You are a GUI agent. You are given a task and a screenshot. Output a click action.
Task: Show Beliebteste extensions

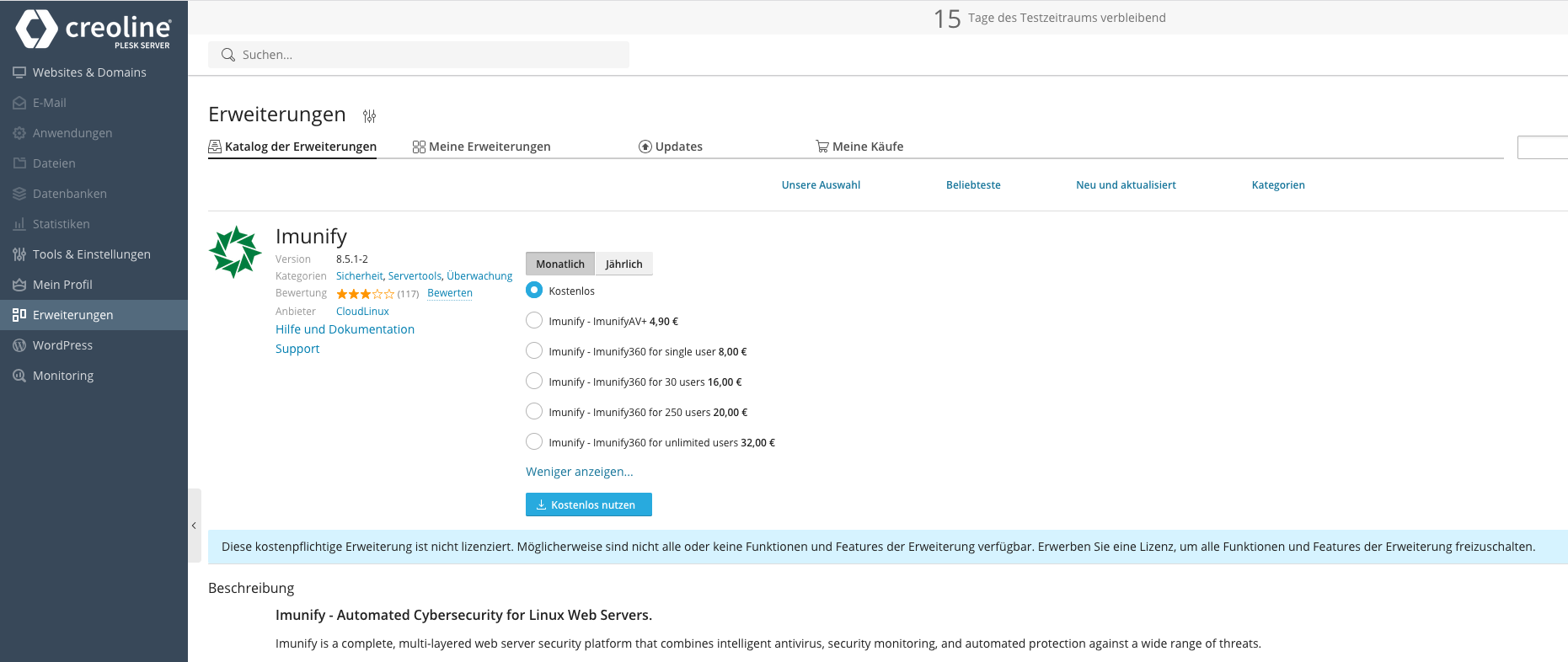click(973, 185)
